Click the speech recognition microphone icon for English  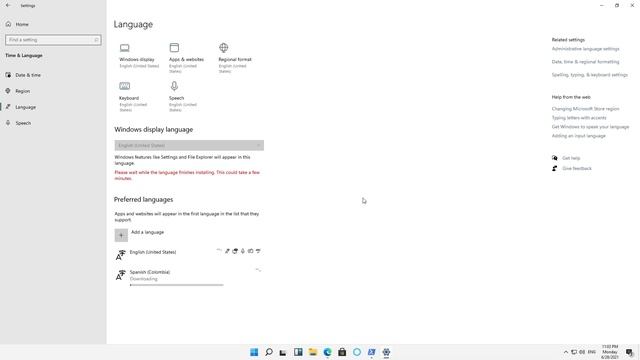click(242, 251)
